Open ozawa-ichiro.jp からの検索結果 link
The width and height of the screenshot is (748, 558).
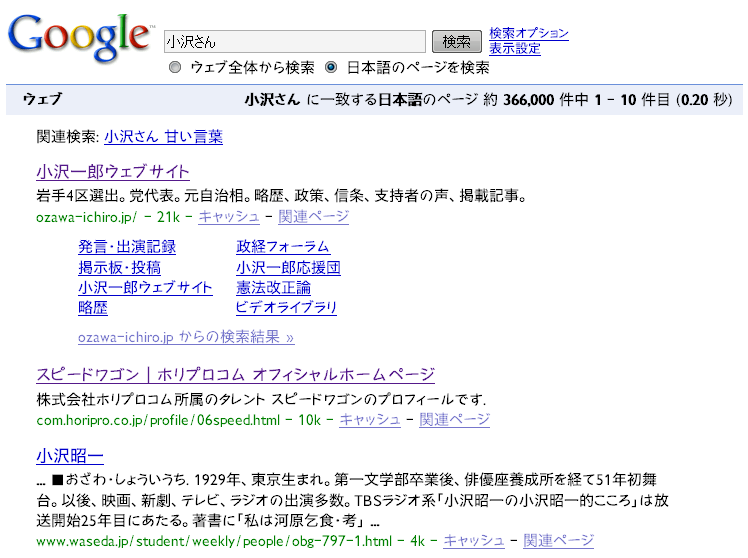pos(186,337)
